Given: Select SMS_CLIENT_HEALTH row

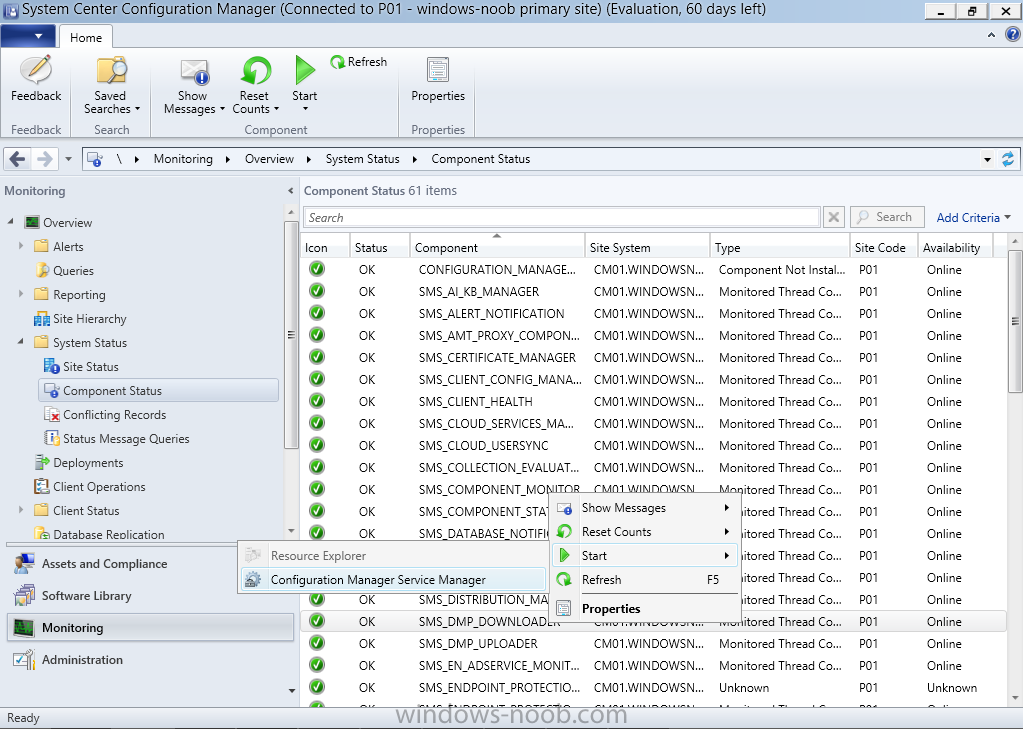Looking at the screenshot, I should [x=652, y=401].
